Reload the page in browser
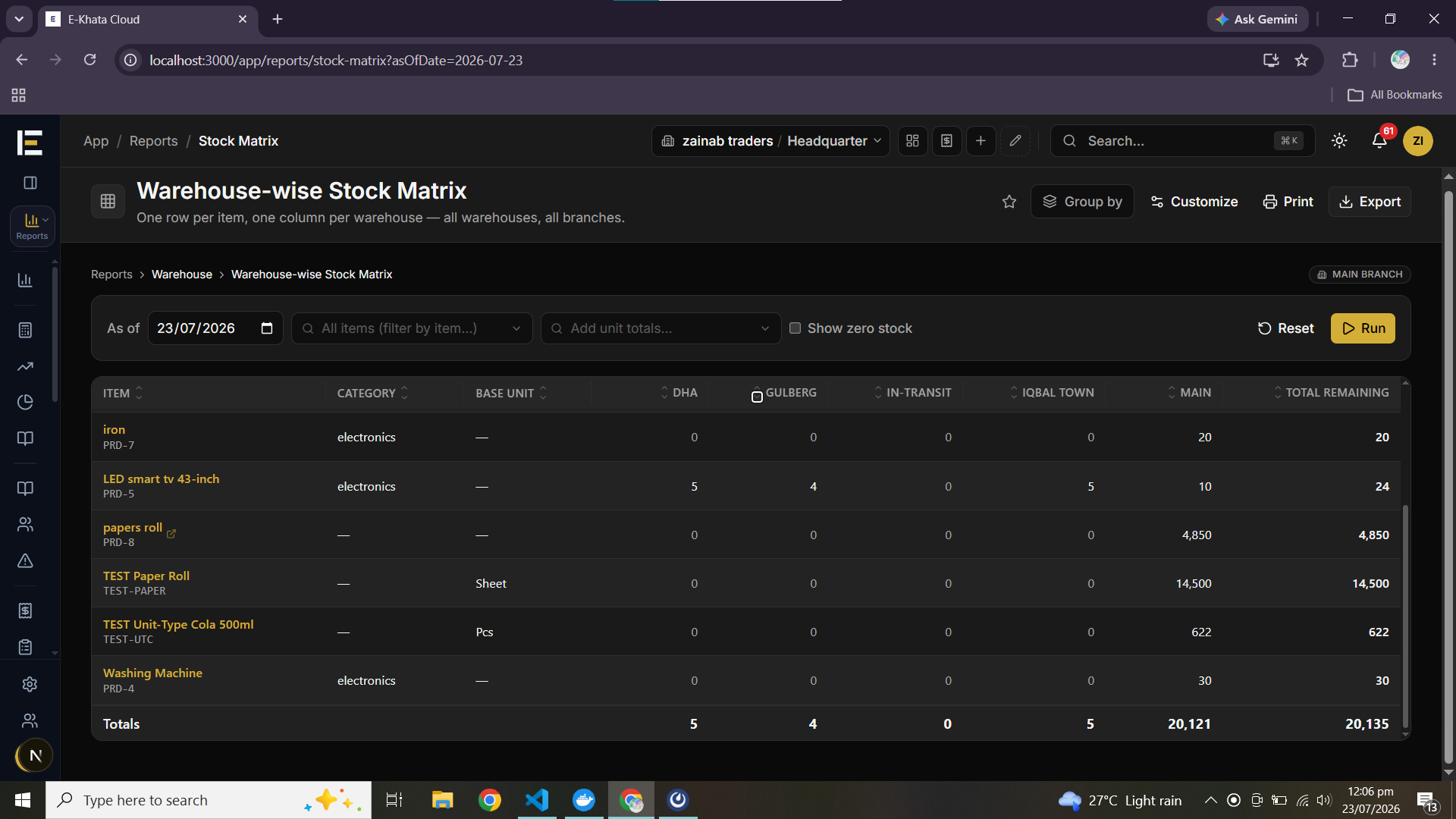This screenshot has height=819, width=1456. (x=89, y=60)
